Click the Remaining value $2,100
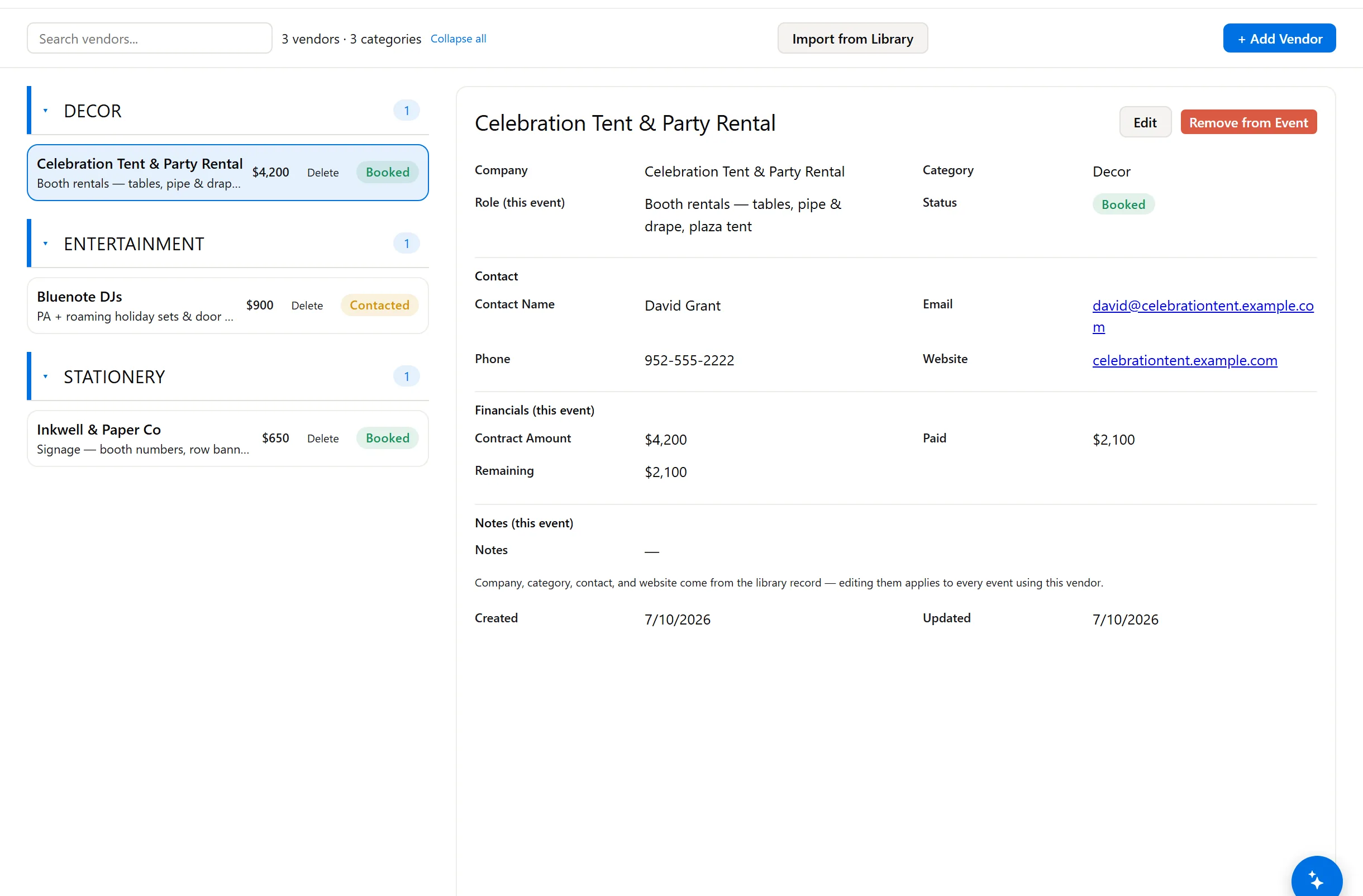This screenshot has width=1363, height=896. pos(665,472)
